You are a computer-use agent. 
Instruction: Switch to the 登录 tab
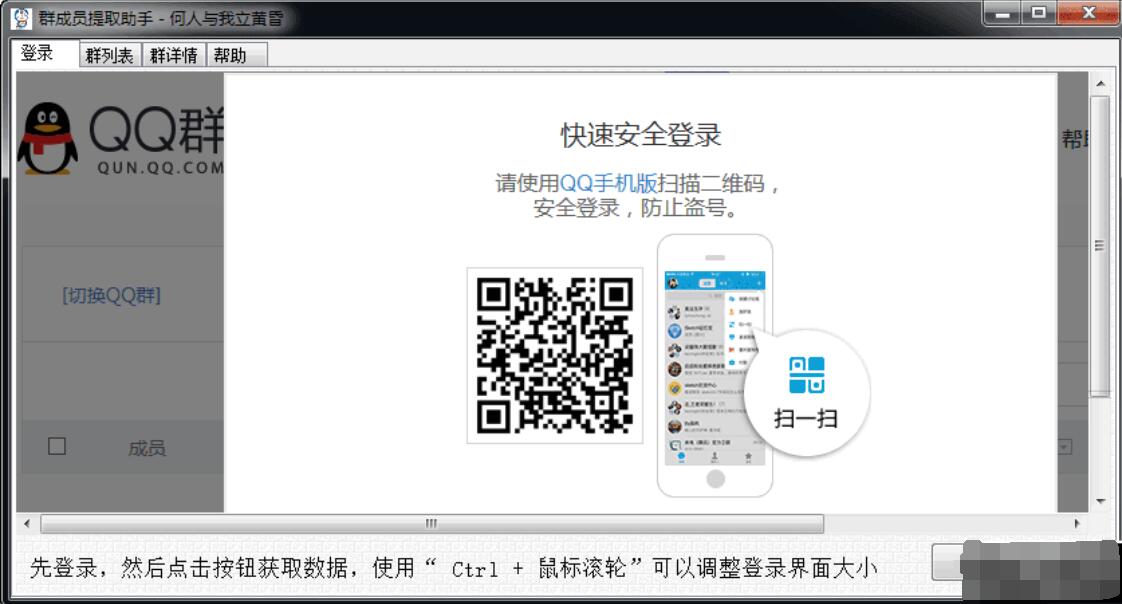tap(45, 54)
